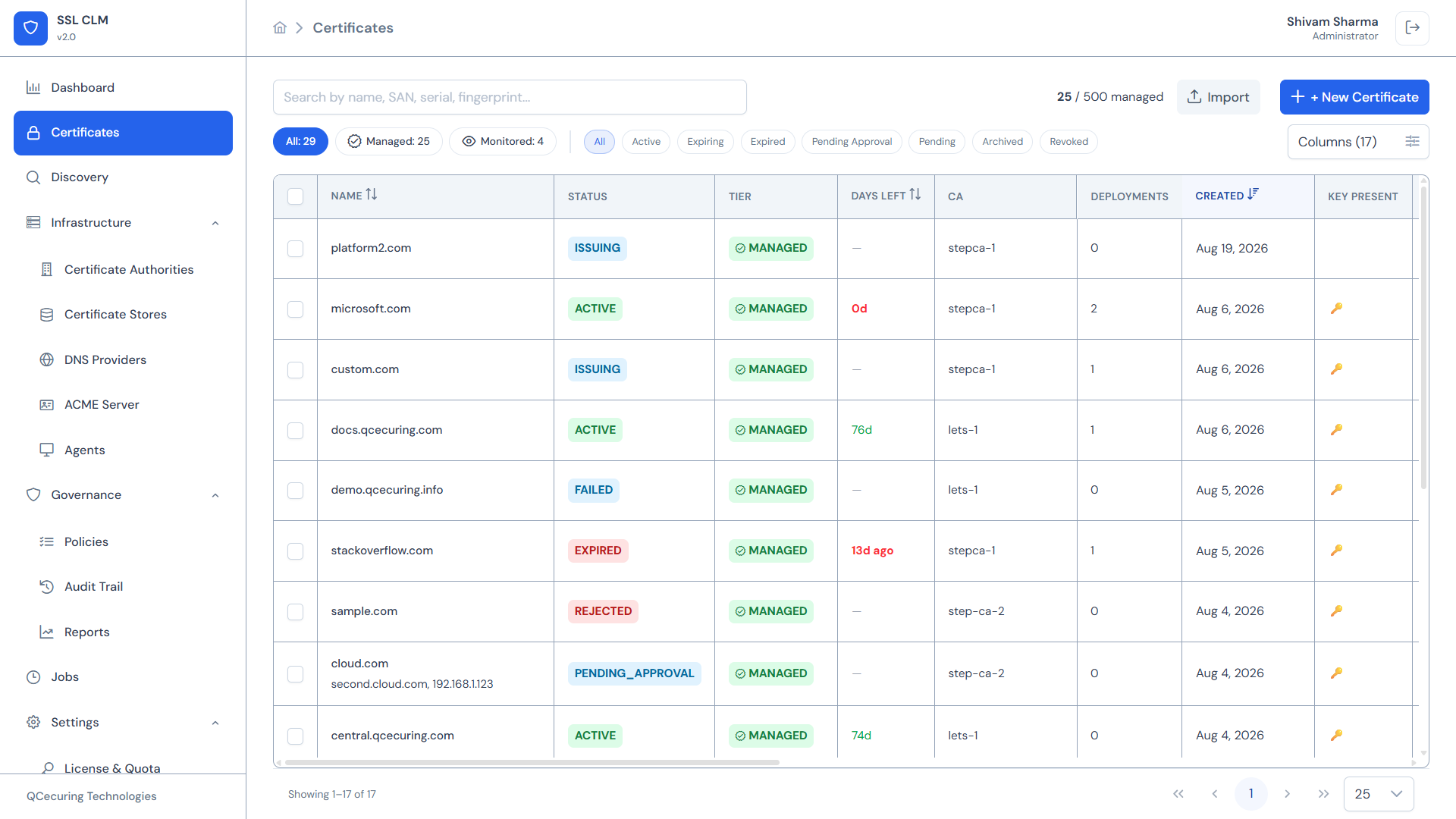Check the microsoft.com row checkbox
This screenshot has width=1456, height=819.
296,309
